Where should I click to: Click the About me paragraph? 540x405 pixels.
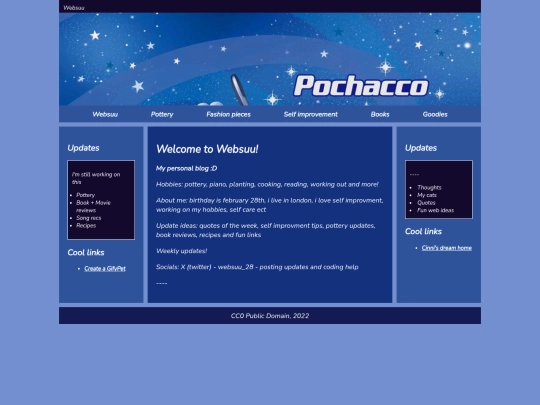pyautogui.click(x=269, y=205)
